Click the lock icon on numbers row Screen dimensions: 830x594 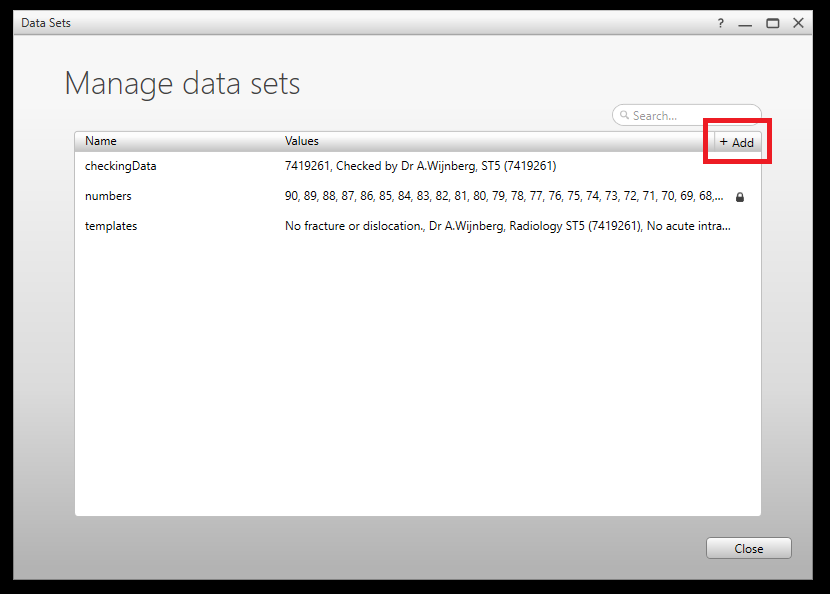pos(740,197)
